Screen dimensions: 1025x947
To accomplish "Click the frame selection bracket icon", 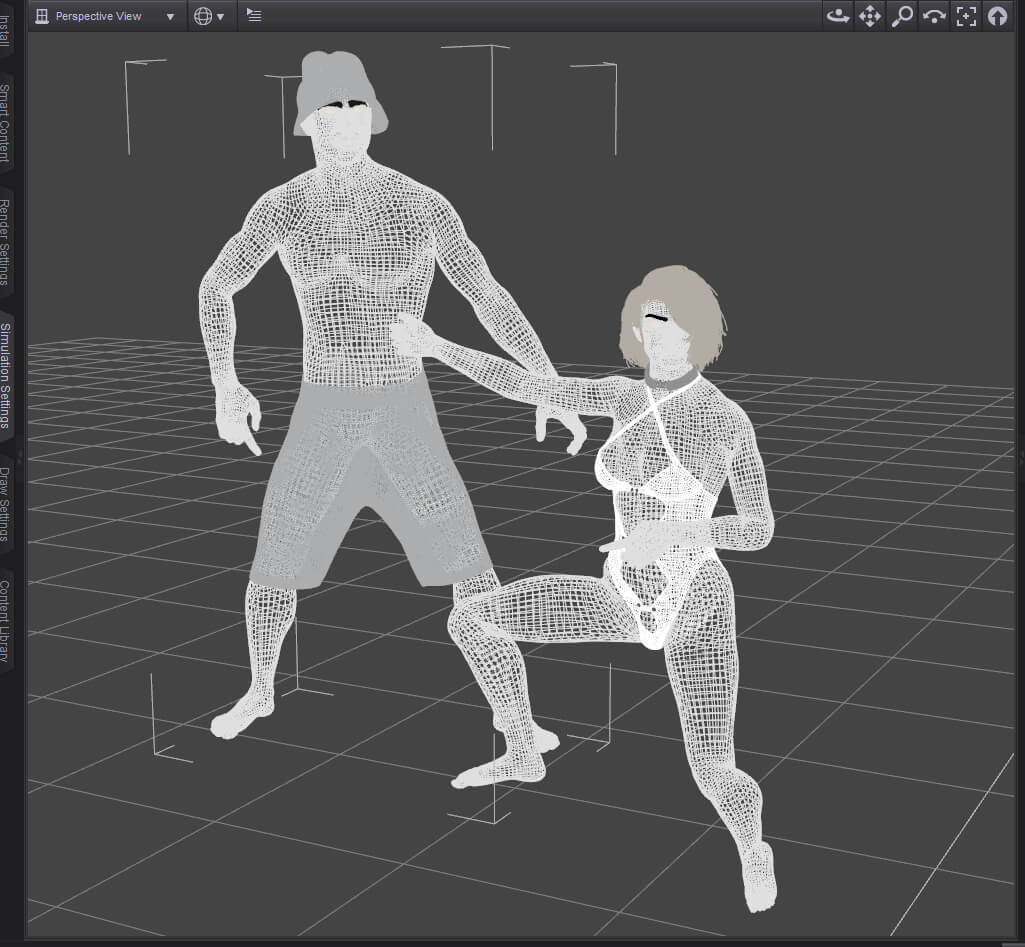I will [966, 16].
